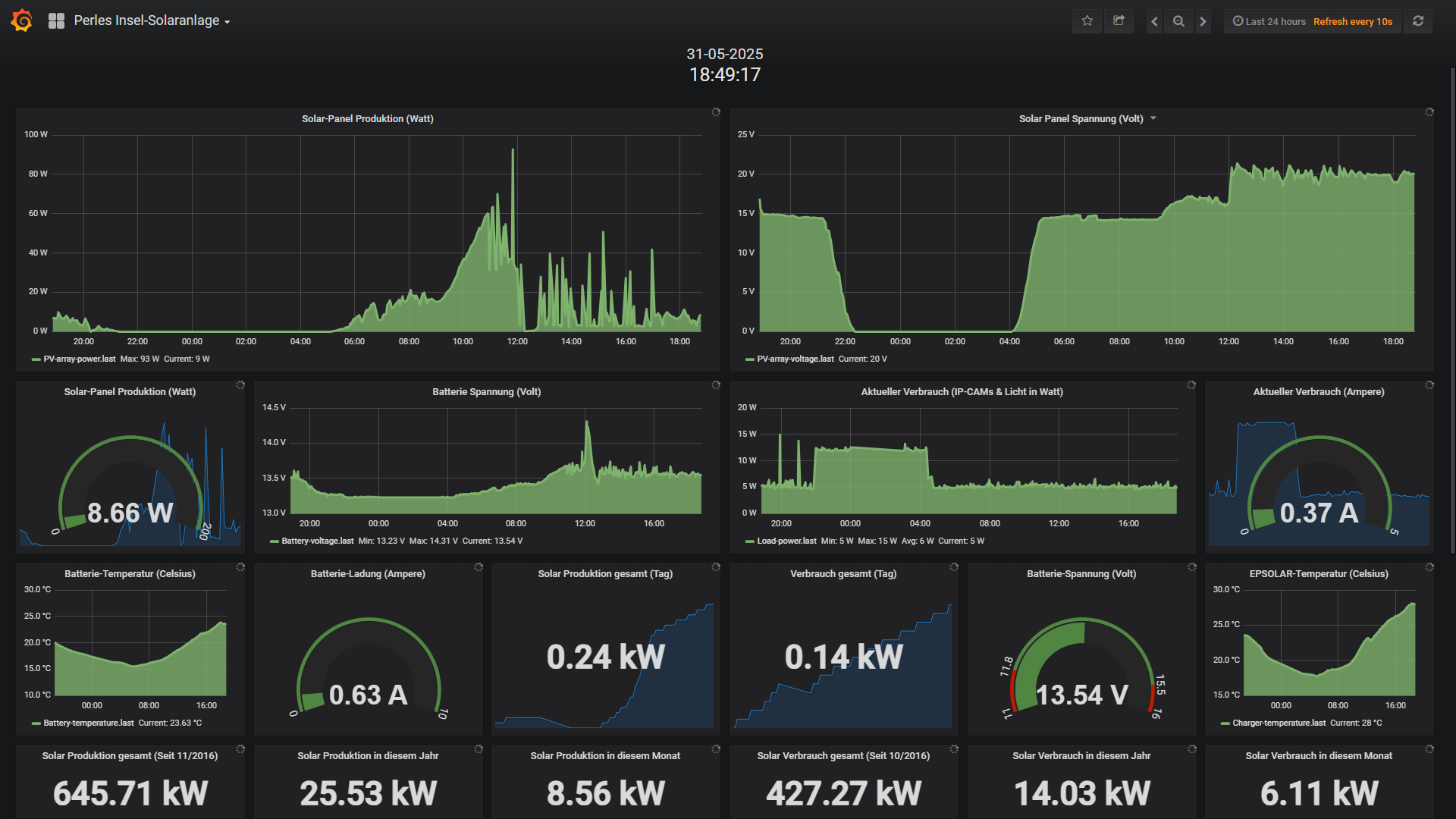Screen dimensions: 1456x819
Task: Toggle PV-array-voltage.last legend series
Action: [x=795, y=359]
